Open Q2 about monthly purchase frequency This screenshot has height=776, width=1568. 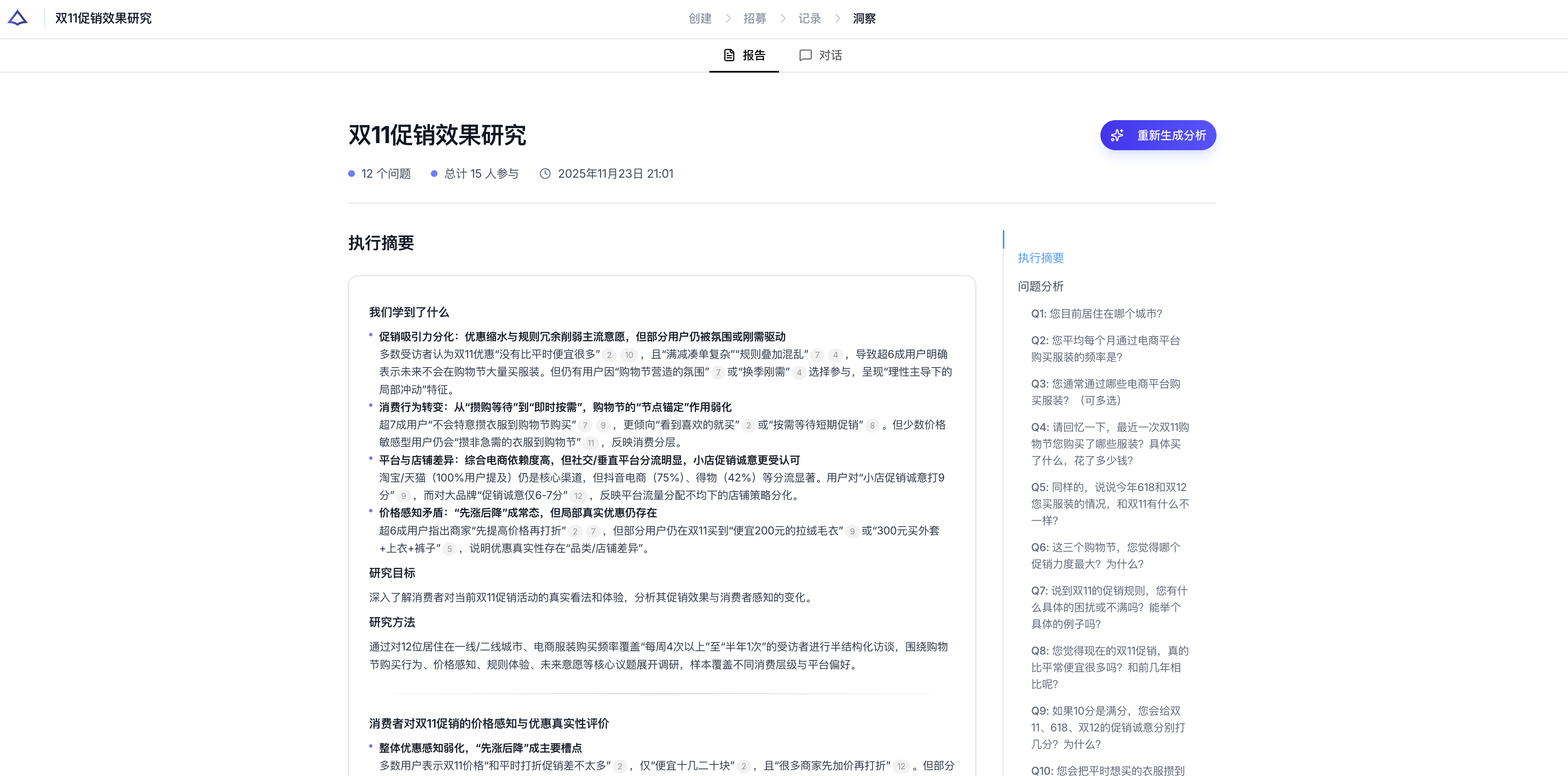(x=1105, y=348)
